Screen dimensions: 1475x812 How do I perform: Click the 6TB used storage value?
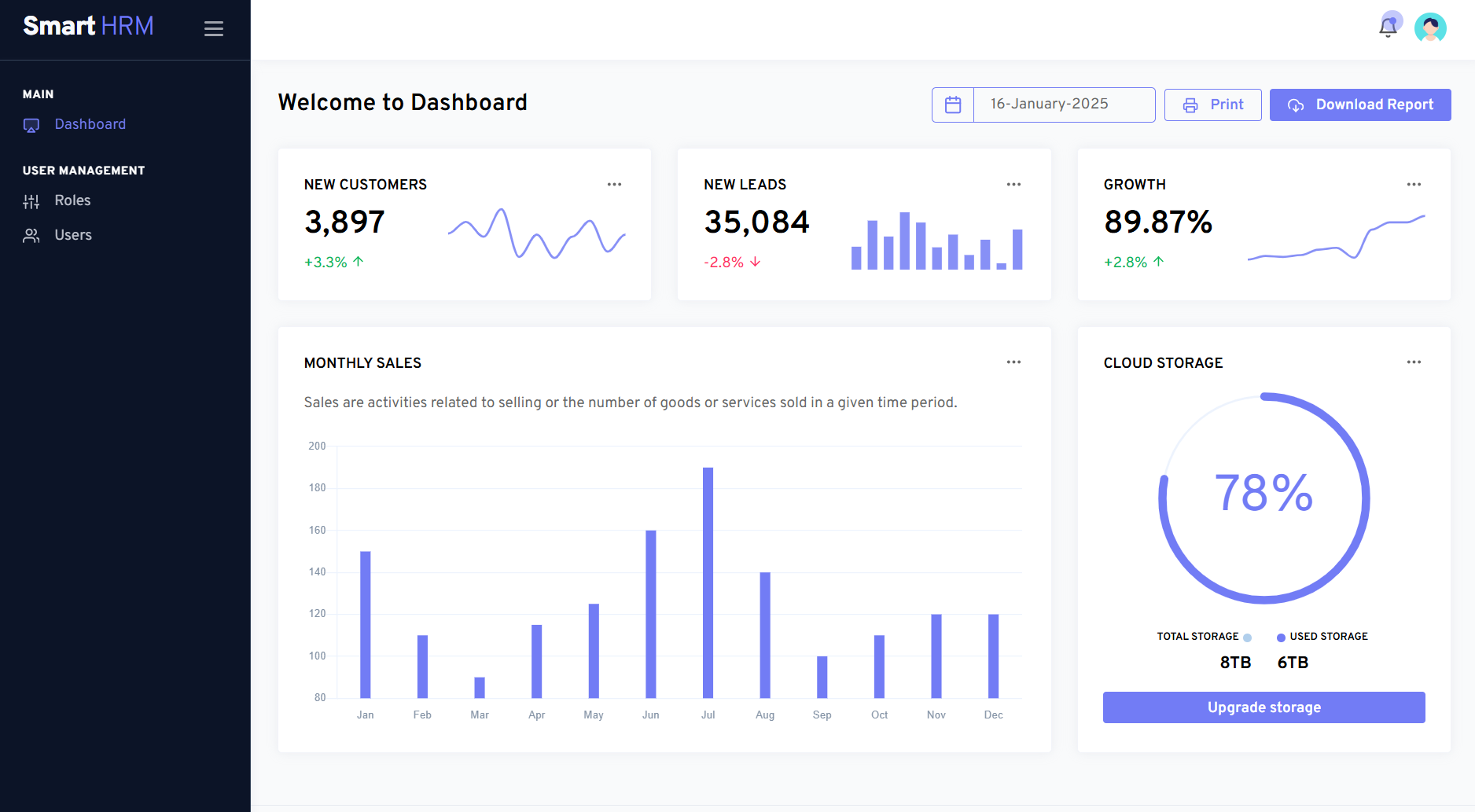pos(1293,663)
